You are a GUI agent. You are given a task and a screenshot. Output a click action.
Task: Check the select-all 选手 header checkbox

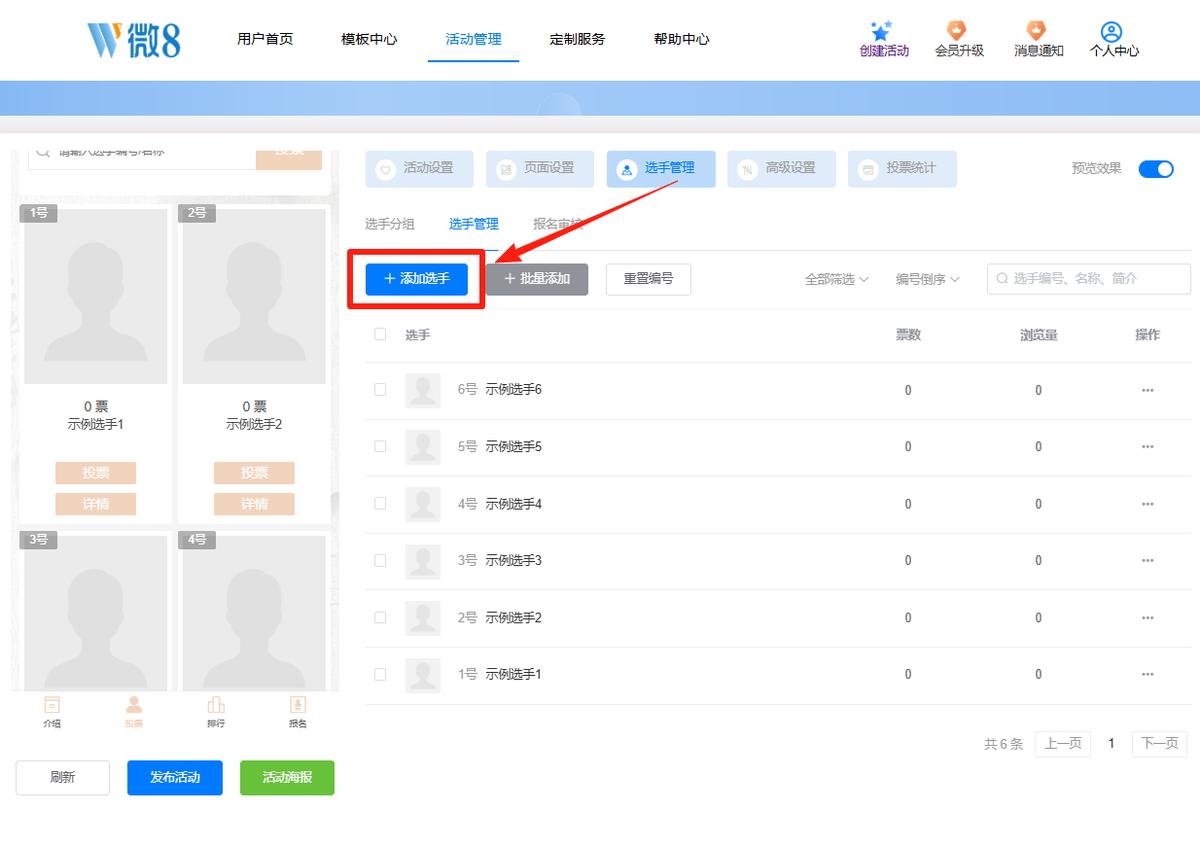coord(380,334)
